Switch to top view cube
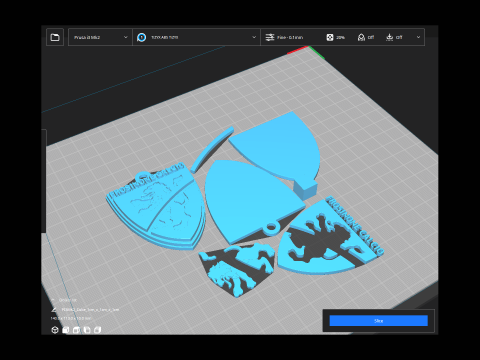This screenshot has height=360, width=480. 76,330
